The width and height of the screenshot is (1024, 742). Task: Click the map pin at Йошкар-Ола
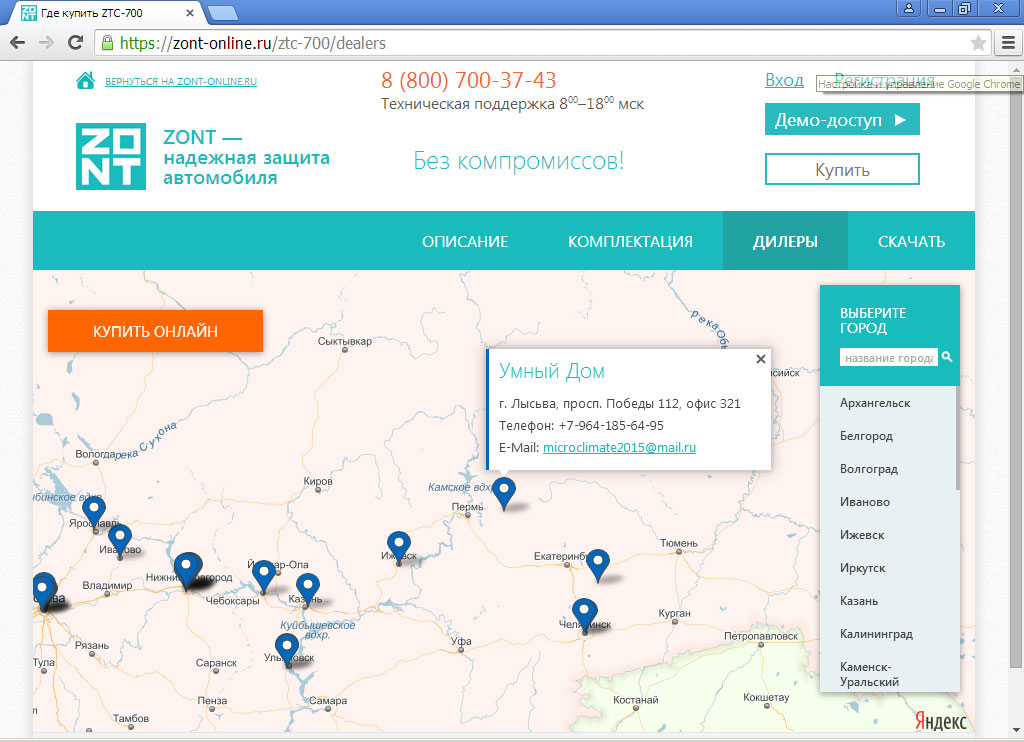264,576
